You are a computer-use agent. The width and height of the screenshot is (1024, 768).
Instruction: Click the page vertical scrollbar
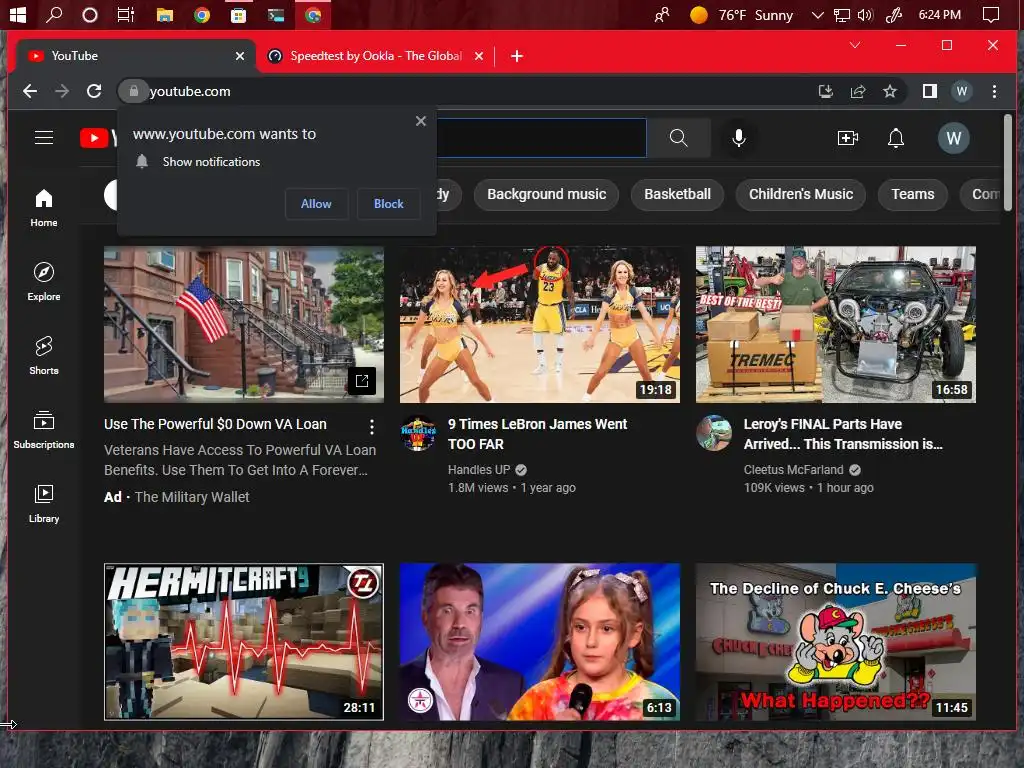coord(1008,163)
